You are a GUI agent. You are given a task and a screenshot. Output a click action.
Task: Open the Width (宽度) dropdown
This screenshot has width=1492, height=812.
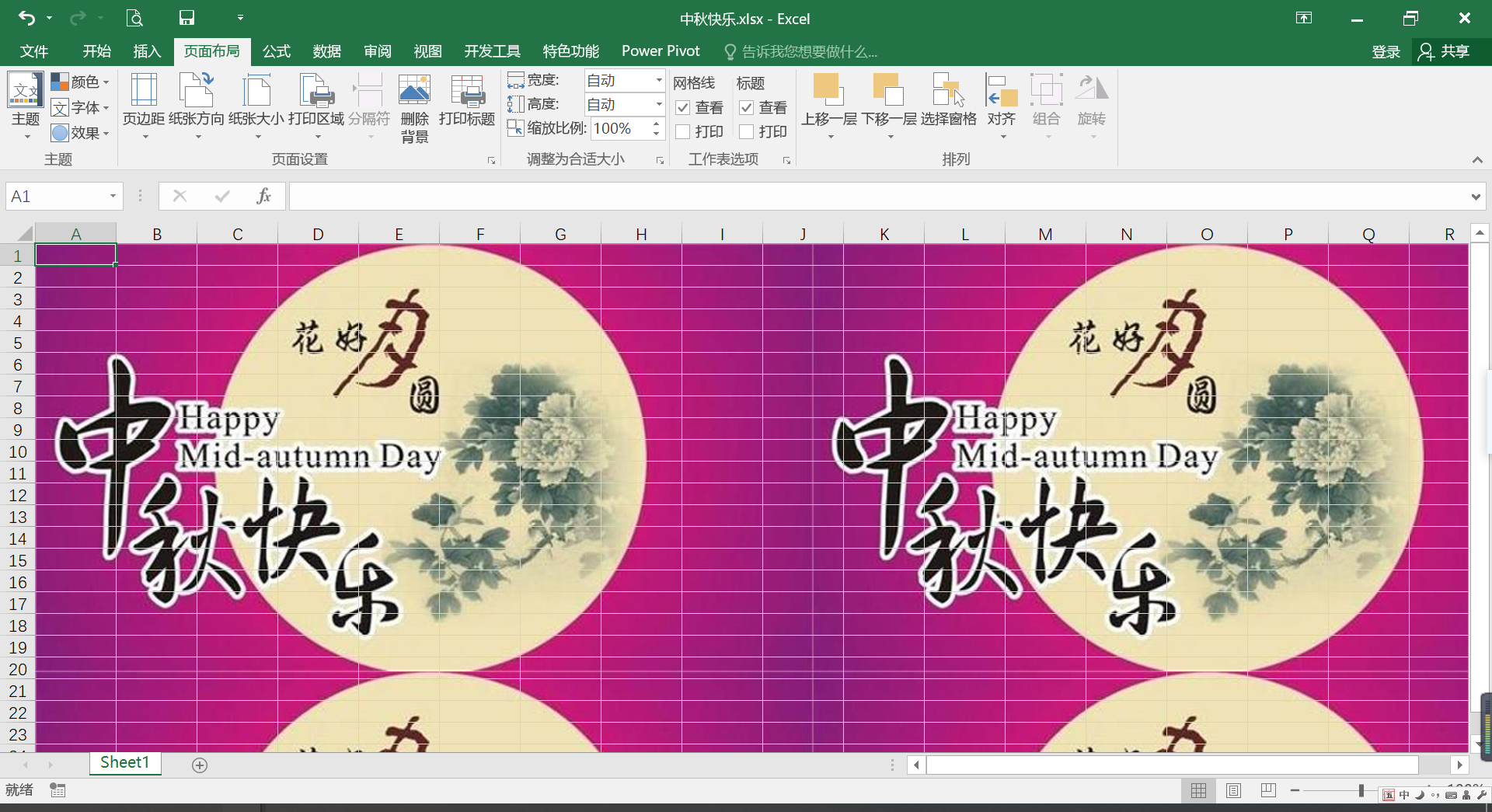click(659, 80)
